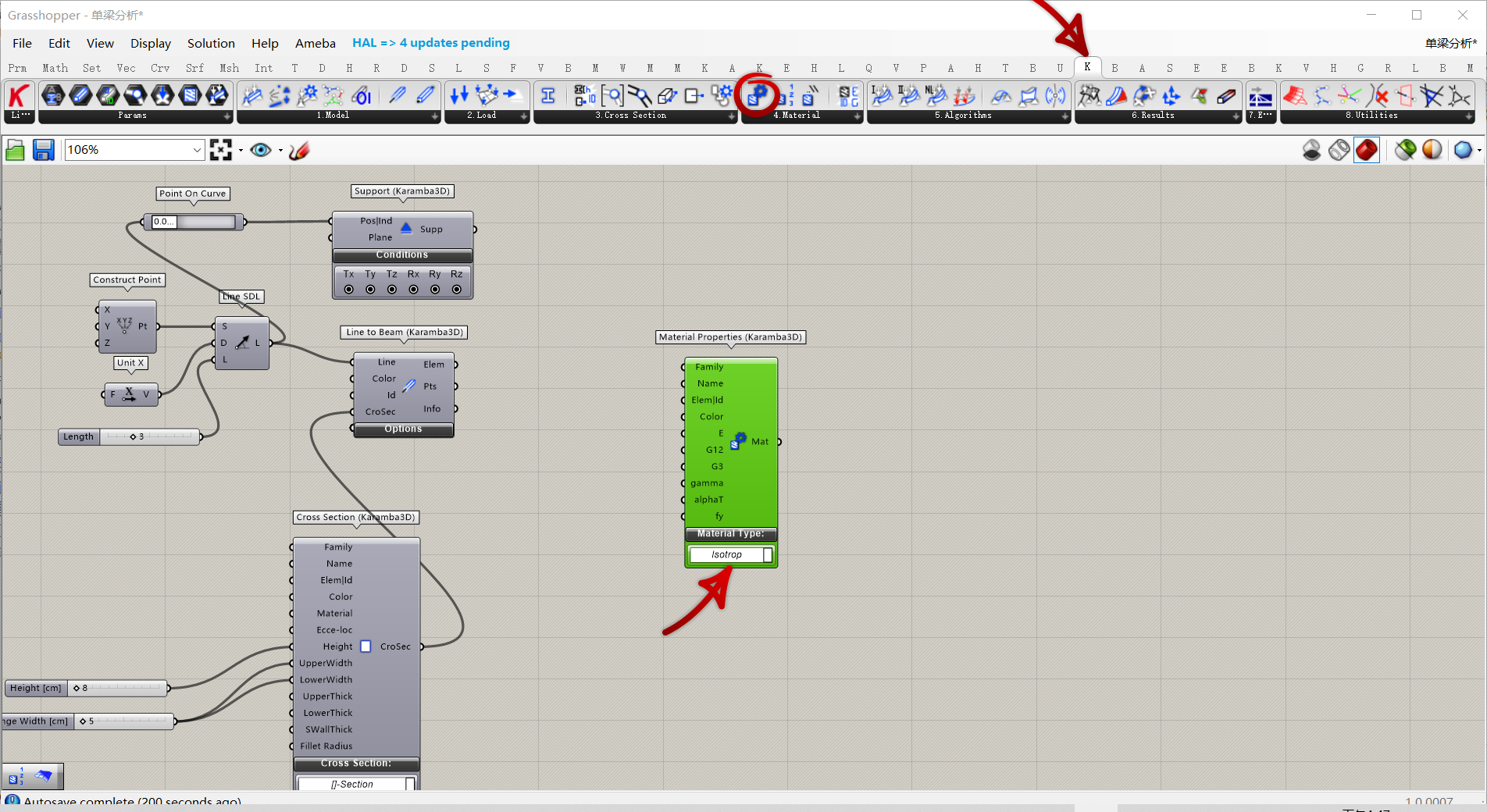Expand the 5. Algorithms panel
Image resolution: width=1487 pixels, height=812 pixels.
tap(1064, 116)
